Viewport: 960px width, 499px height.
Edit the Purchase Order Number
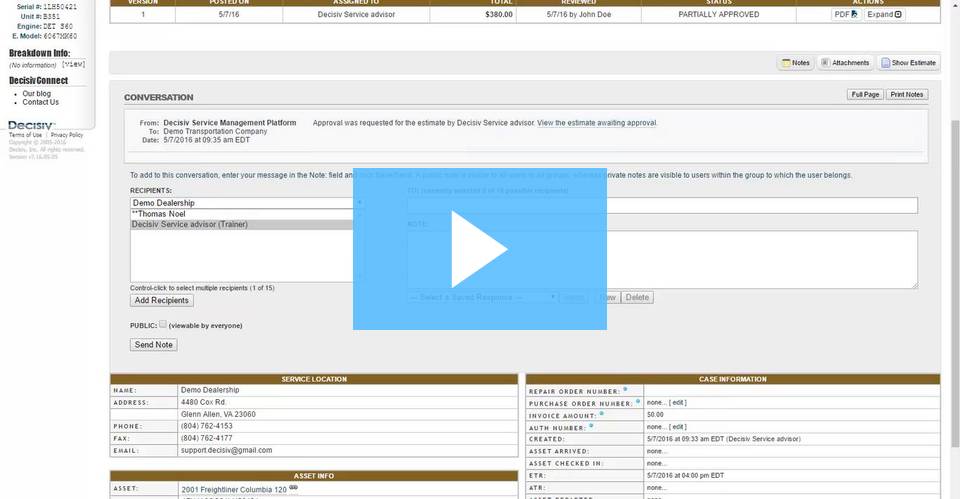678,403
